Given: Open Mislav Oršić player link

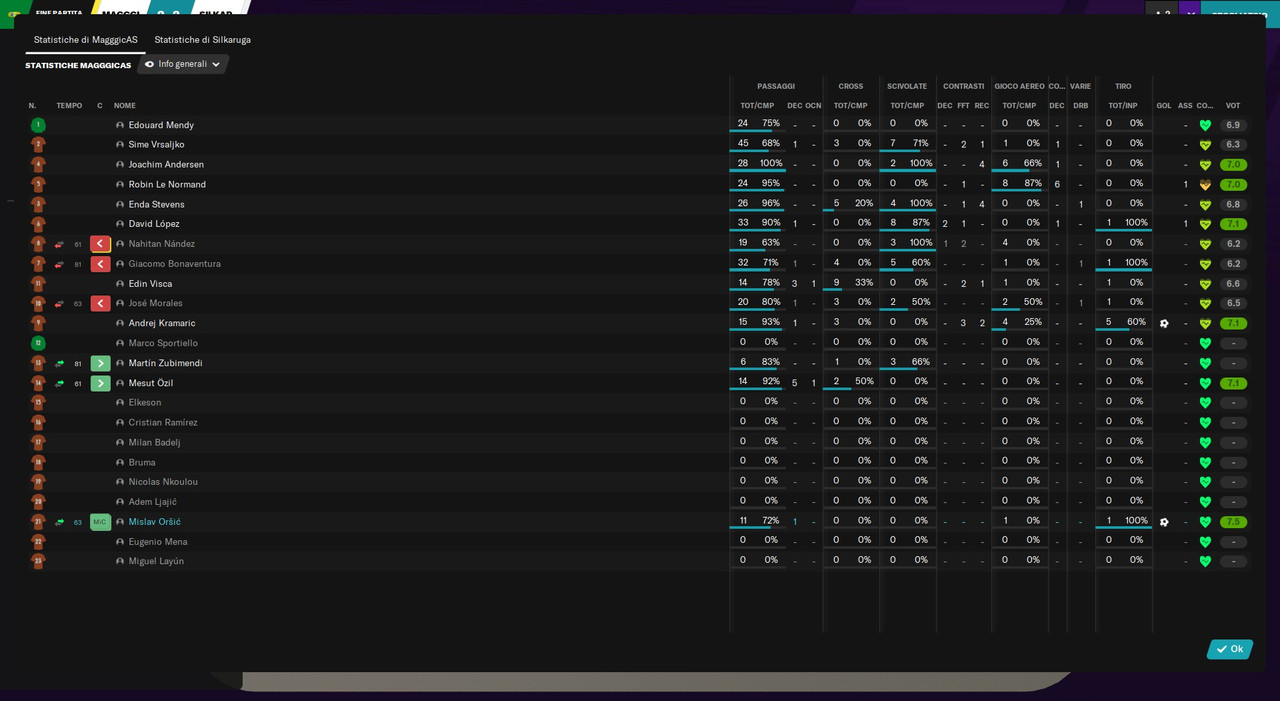Looking at the screenshot, I should pyautogui.click(x=155, y=522).
